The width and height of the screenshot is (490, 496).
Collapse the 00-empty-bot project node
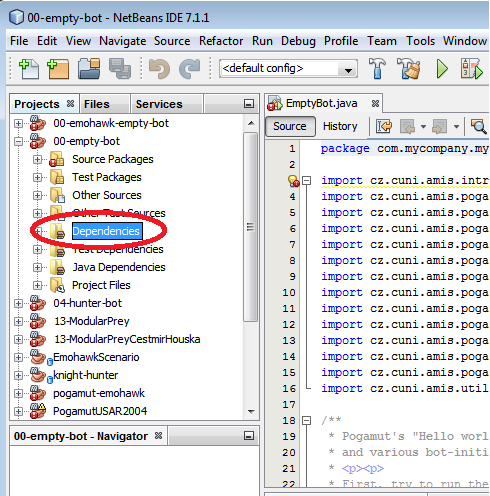19,142
